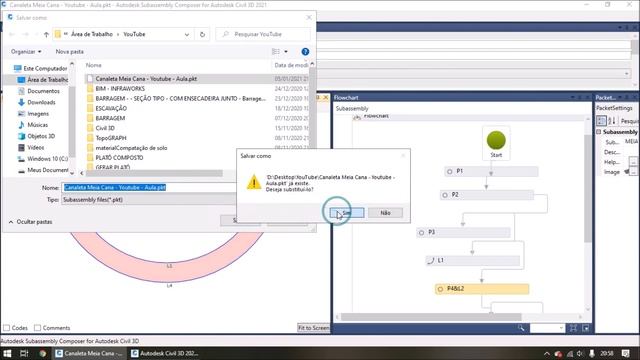Viewport: 640px width, 360px height.
Task: Click the Flowchart zoom magnifier icon
Action: tap(521, 328)
